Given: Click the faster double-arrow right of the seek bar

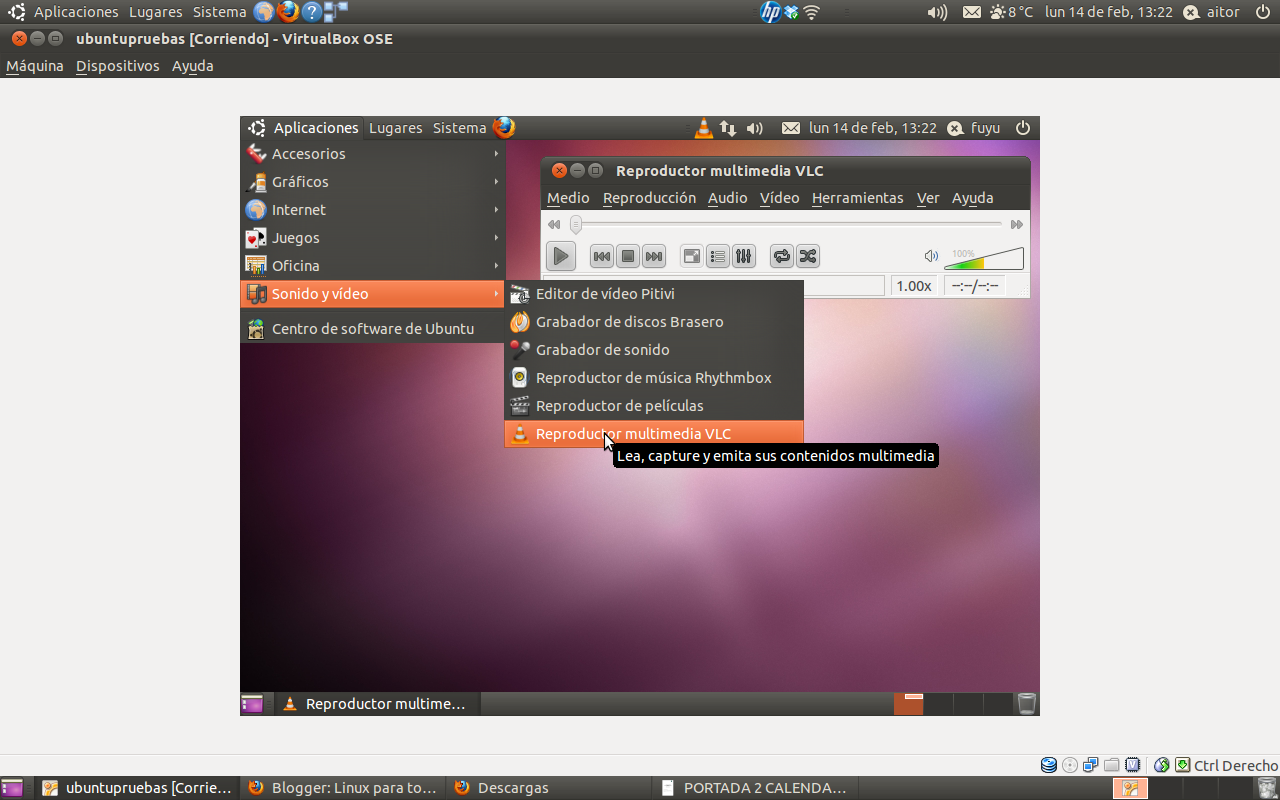Looking at the screenshot, I should (x=1017, y=225).
